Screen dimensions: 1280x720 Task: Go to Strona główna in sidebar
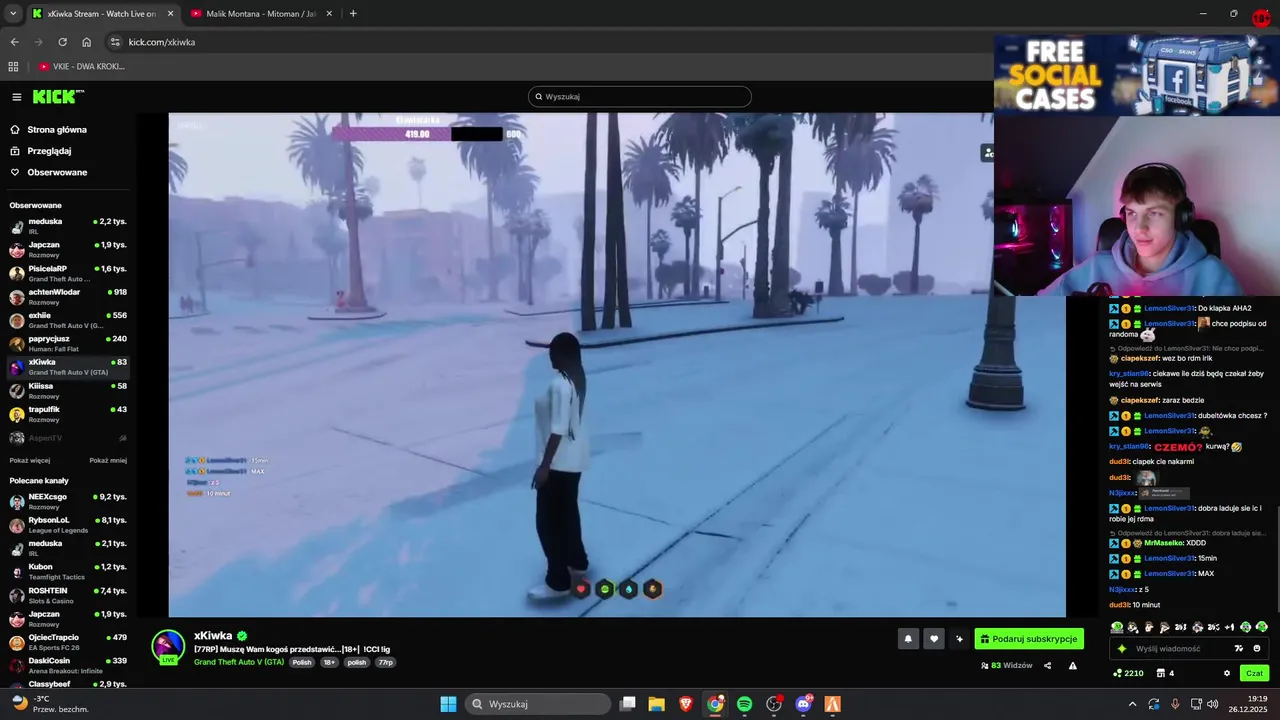pyautogui.click(x=48, y=130)
